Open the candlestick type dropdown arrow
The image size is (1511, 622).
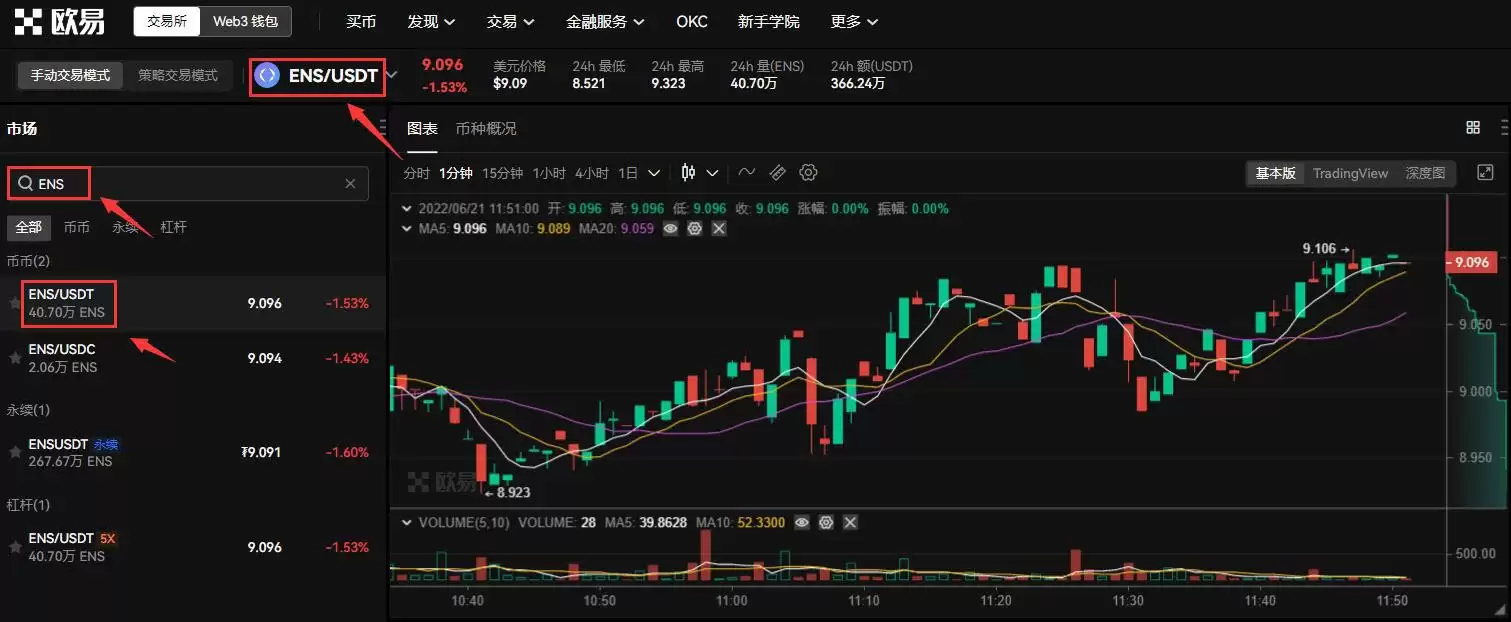(712, 172)
